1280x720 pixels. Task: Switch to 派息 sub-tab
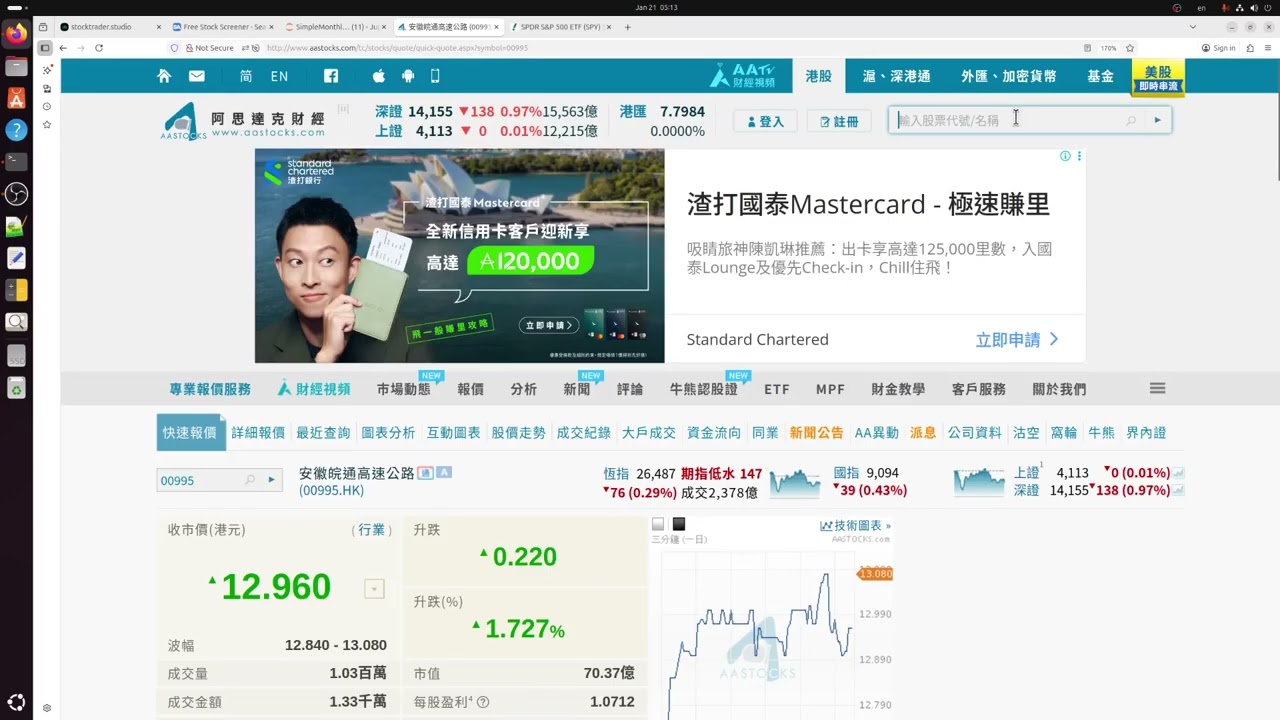tap(923, 433)
